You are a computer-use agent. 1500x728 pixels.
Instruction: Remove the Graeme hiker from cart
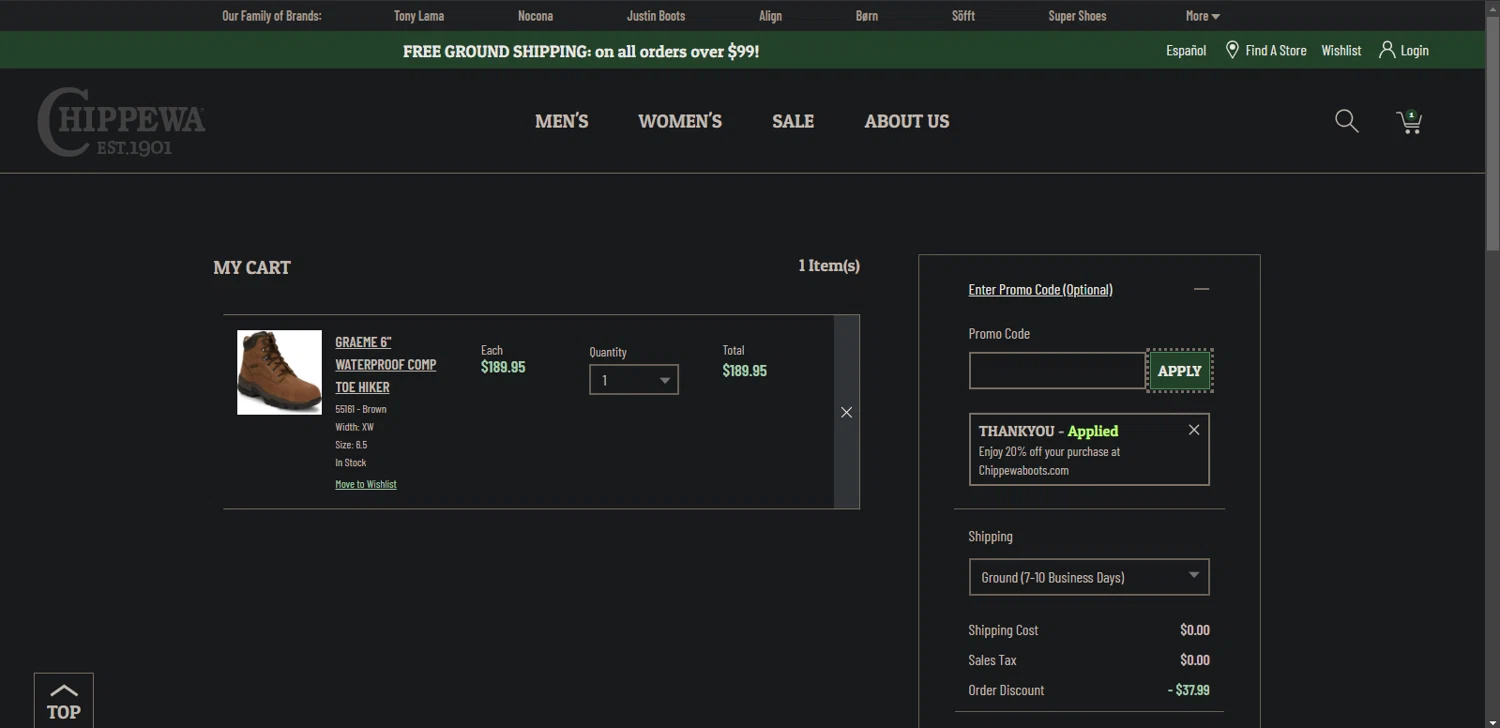(847, 412)
